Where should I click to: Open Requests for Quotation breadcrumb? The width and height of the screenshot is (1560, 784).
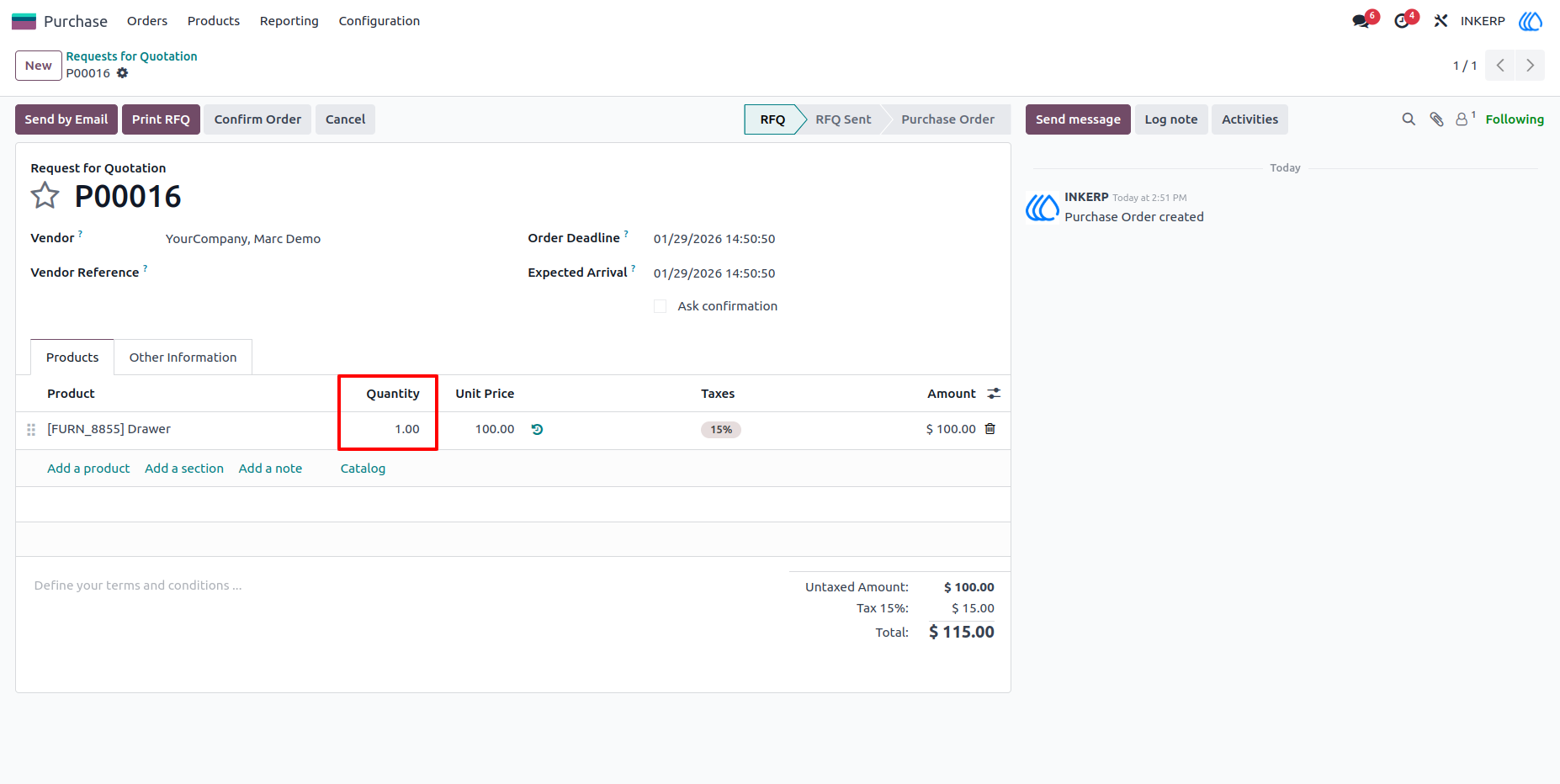click(132, 56)
